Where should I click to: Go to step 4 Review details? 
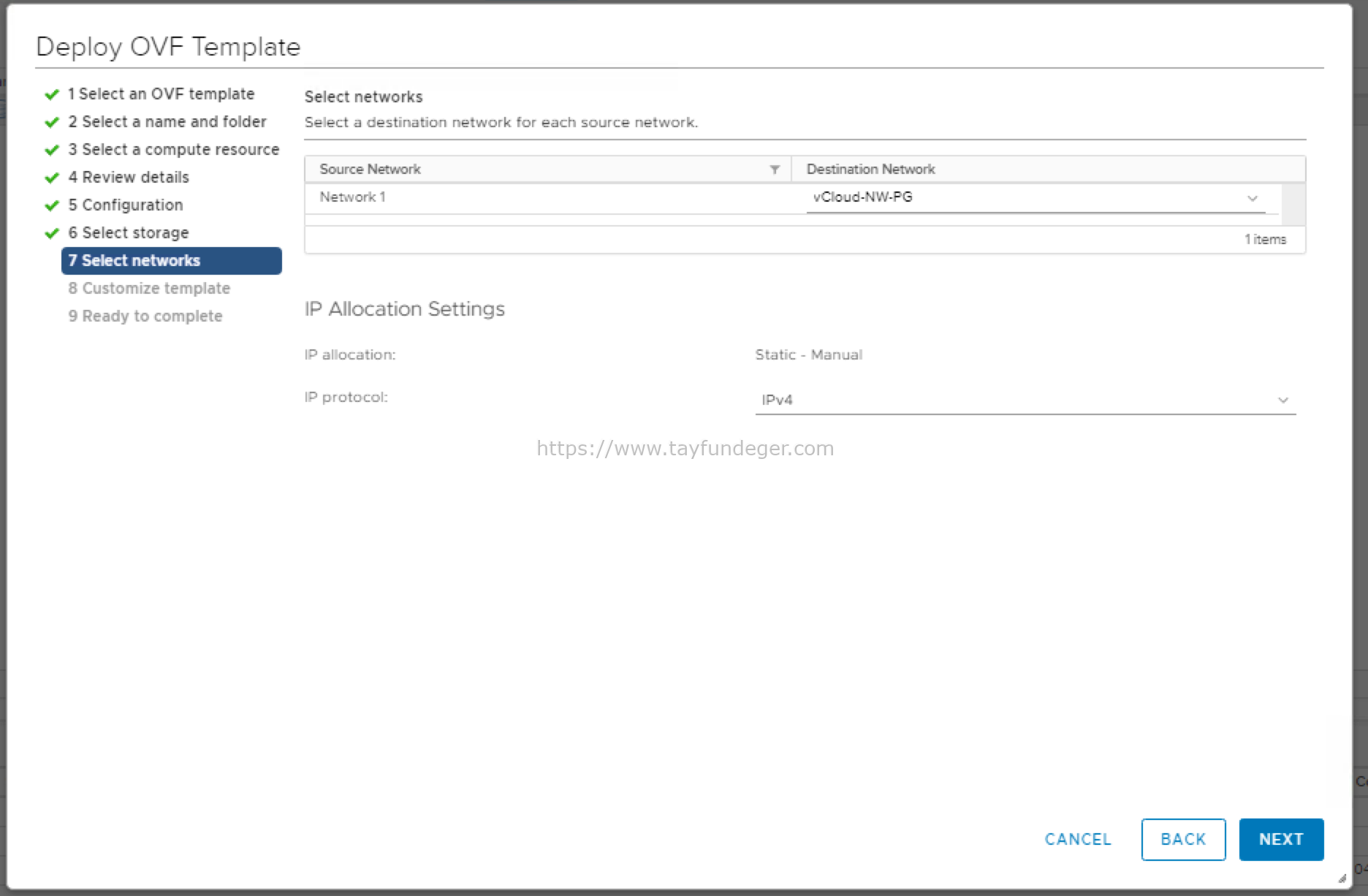[129, 177]
